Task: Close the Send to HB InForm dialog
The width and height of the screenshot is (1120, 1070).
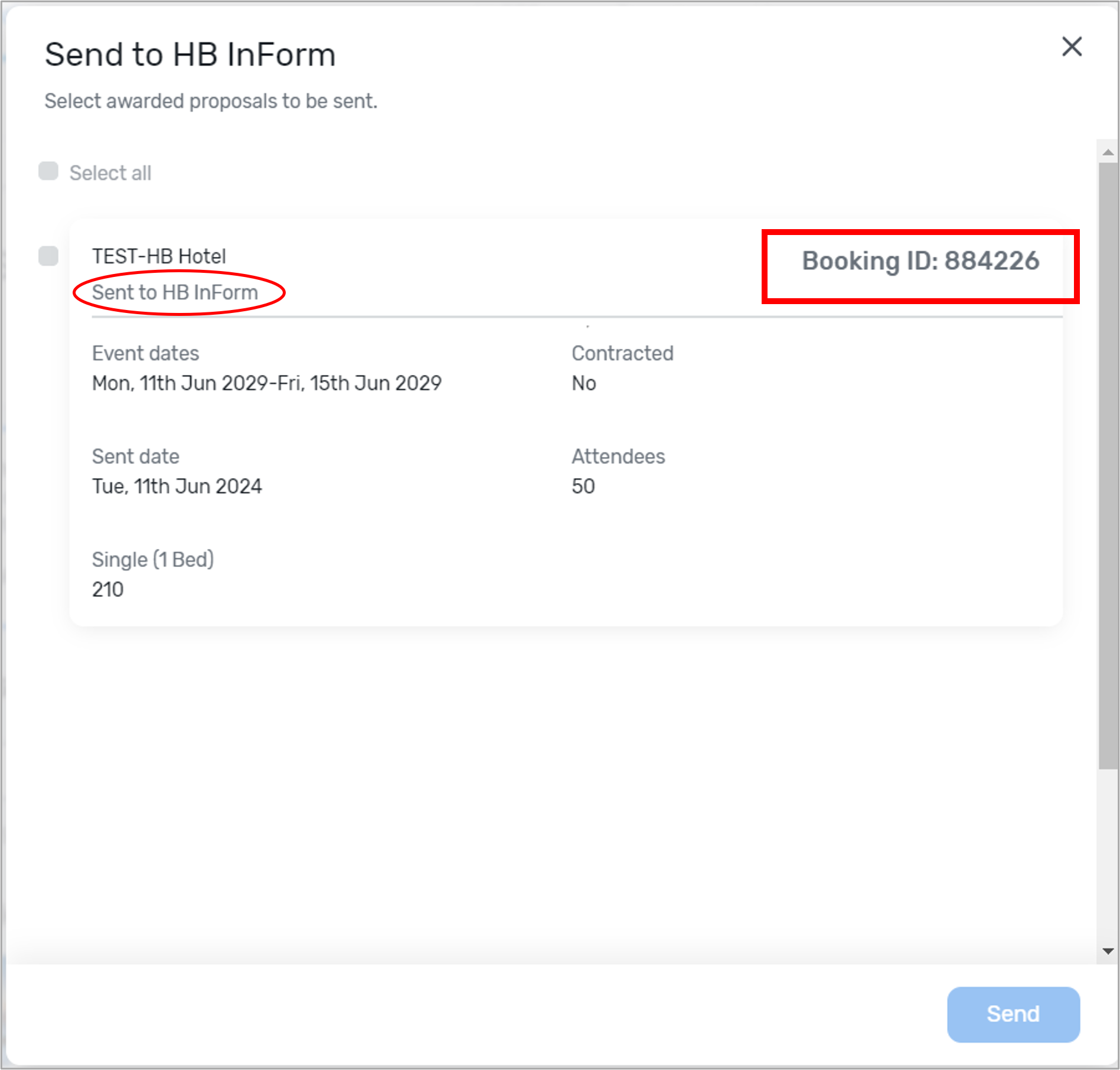Action: (x=1072, y=48)
